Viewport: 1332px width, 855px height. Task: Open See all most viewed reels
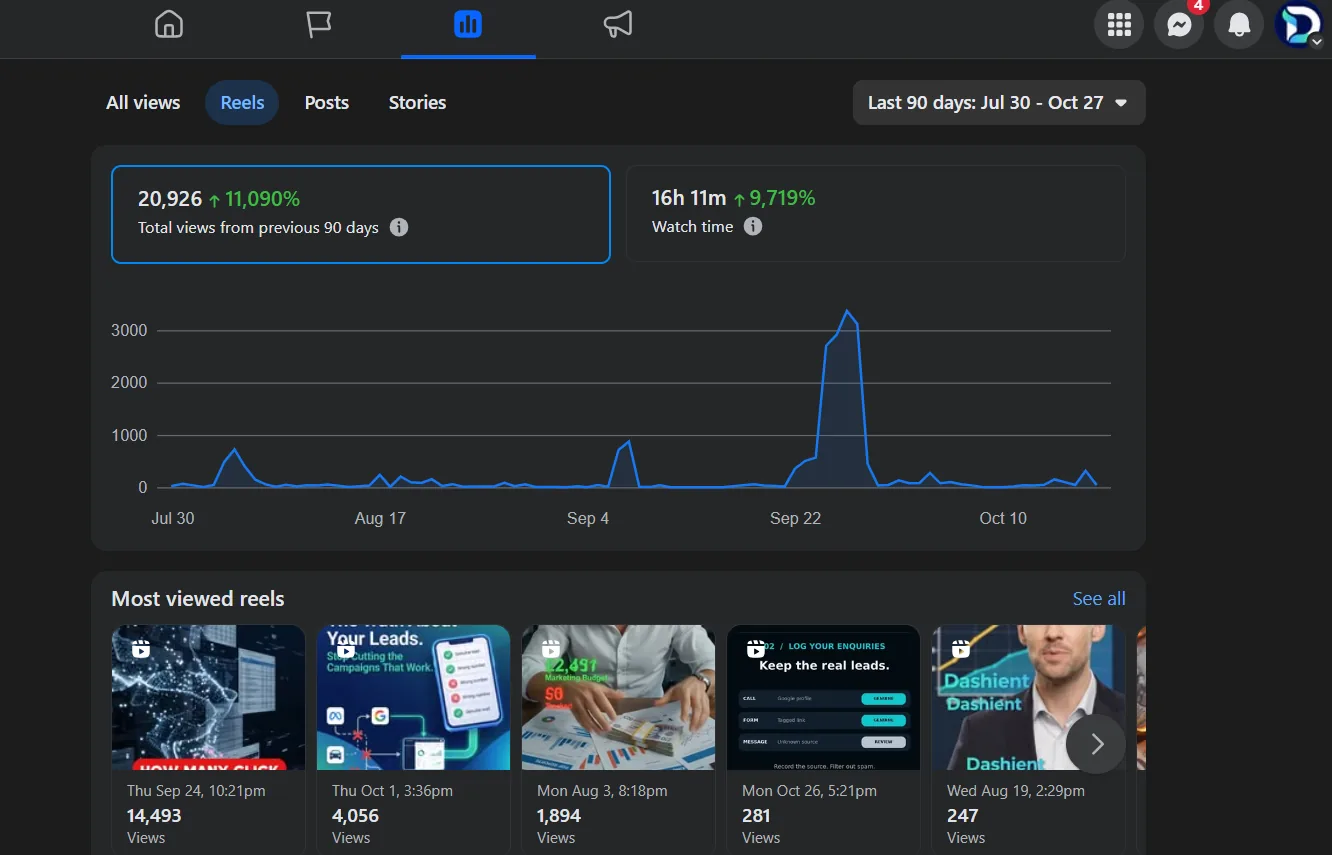pyautogui.click(x=1099, y=598)
